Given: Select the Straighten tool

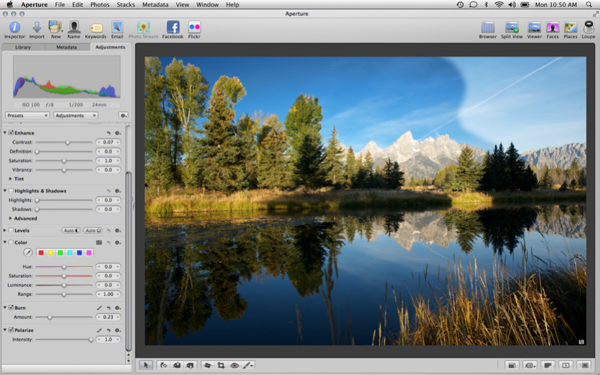Looking at the screenshot, I should click(x=207, y=365).
